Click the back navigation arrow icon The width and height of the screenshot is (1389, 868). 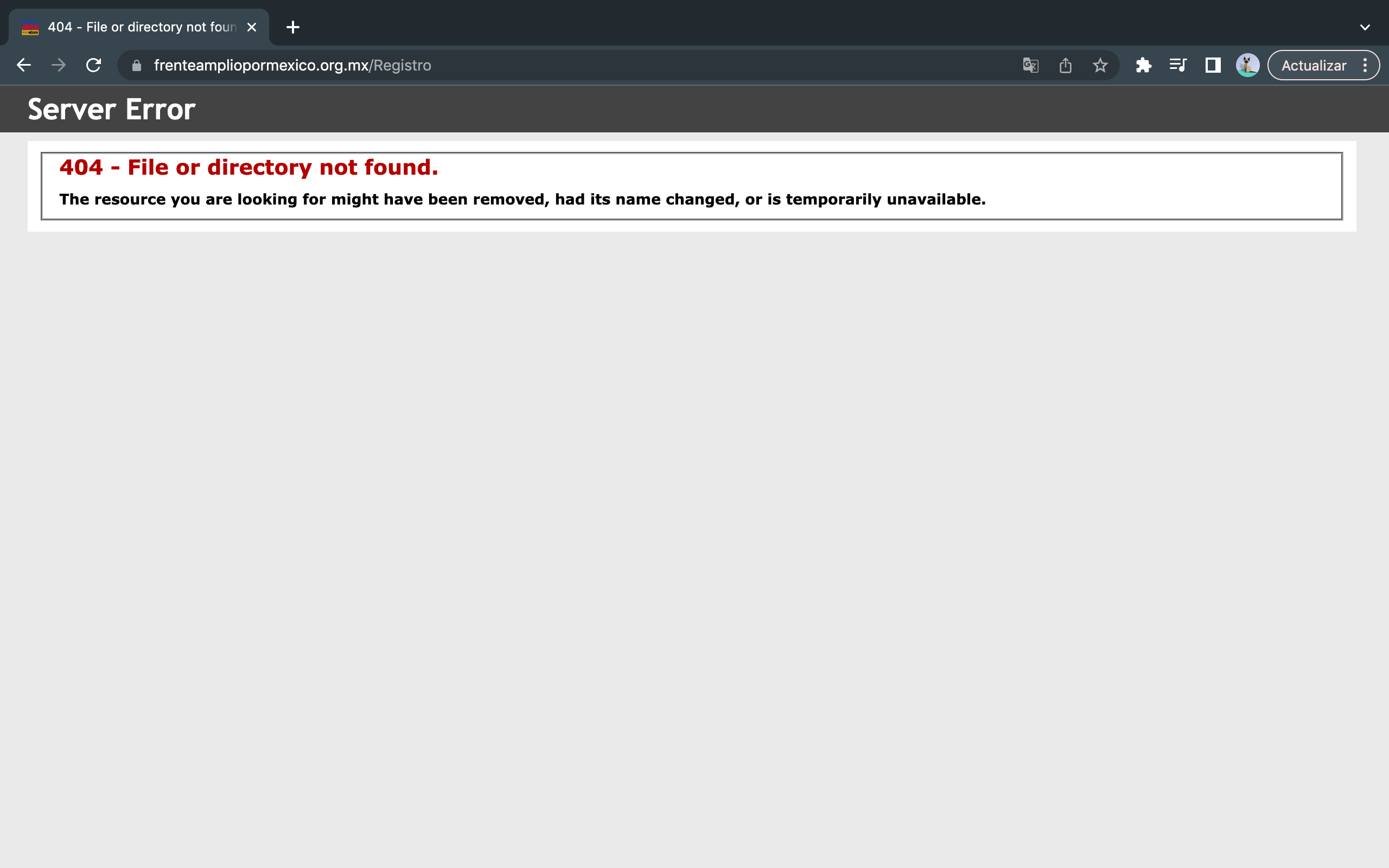(x=22, y=65)
